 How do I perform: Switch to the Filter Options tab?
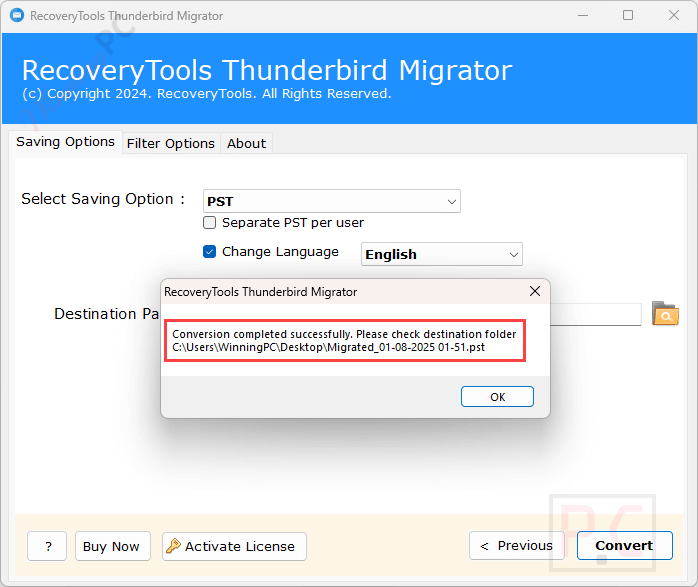(170, 143)
